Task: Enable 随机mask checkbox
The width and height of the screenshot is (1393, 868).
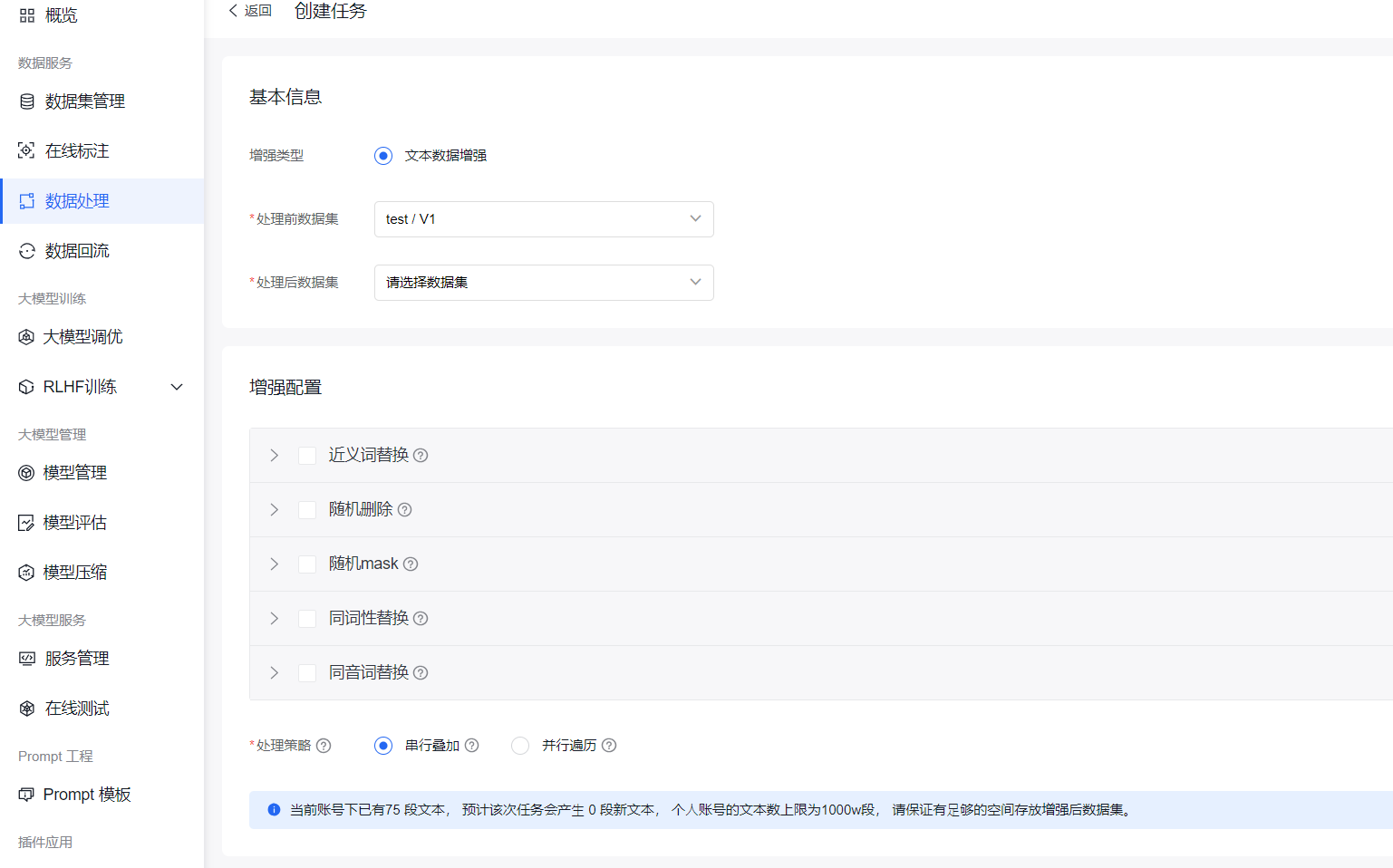Action: tap(307, 564)
